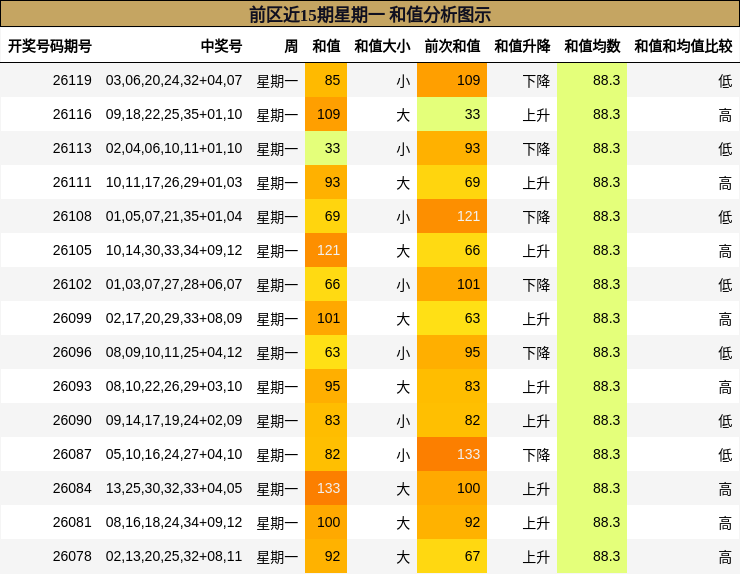Image resolution: width=740 pixels, height=574 pixels.
Task: Select issue number 26102
Action: 72,284
